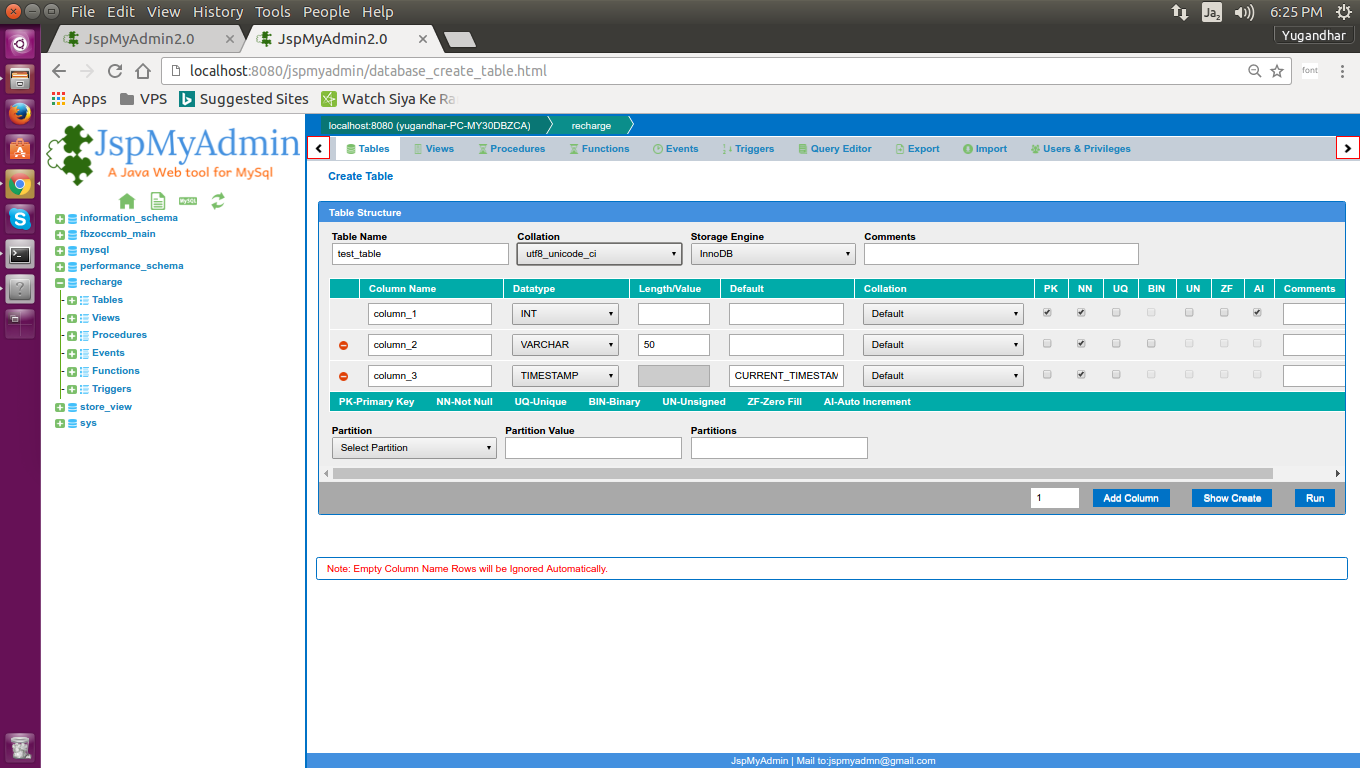The height and width of the screenshot is (768, 1360).
Task: Open the MySQL icon in the sidebar
Action: coord(186,201)
